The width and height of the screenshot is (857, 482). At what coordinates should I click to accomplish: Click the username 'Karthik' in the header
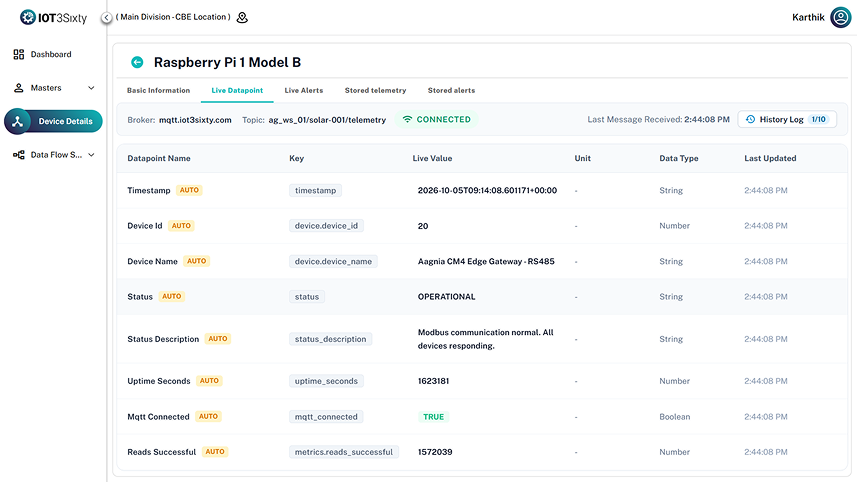click(808, 17)
